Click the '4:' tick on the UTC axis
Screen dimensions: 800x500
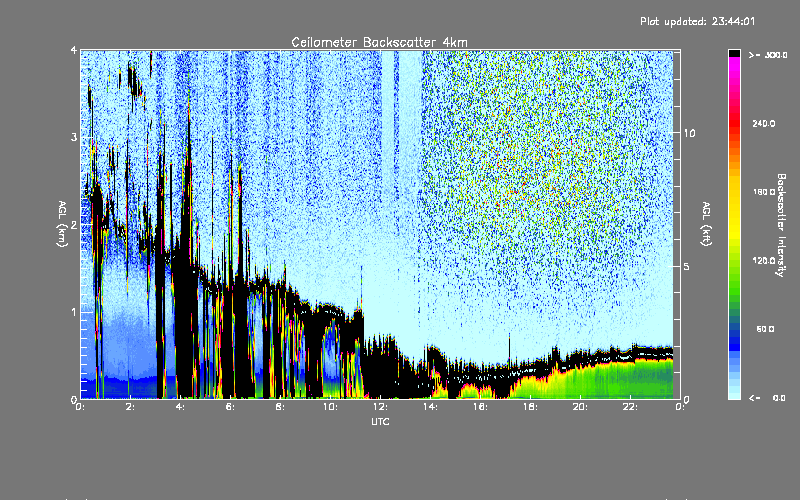point(181,407)
